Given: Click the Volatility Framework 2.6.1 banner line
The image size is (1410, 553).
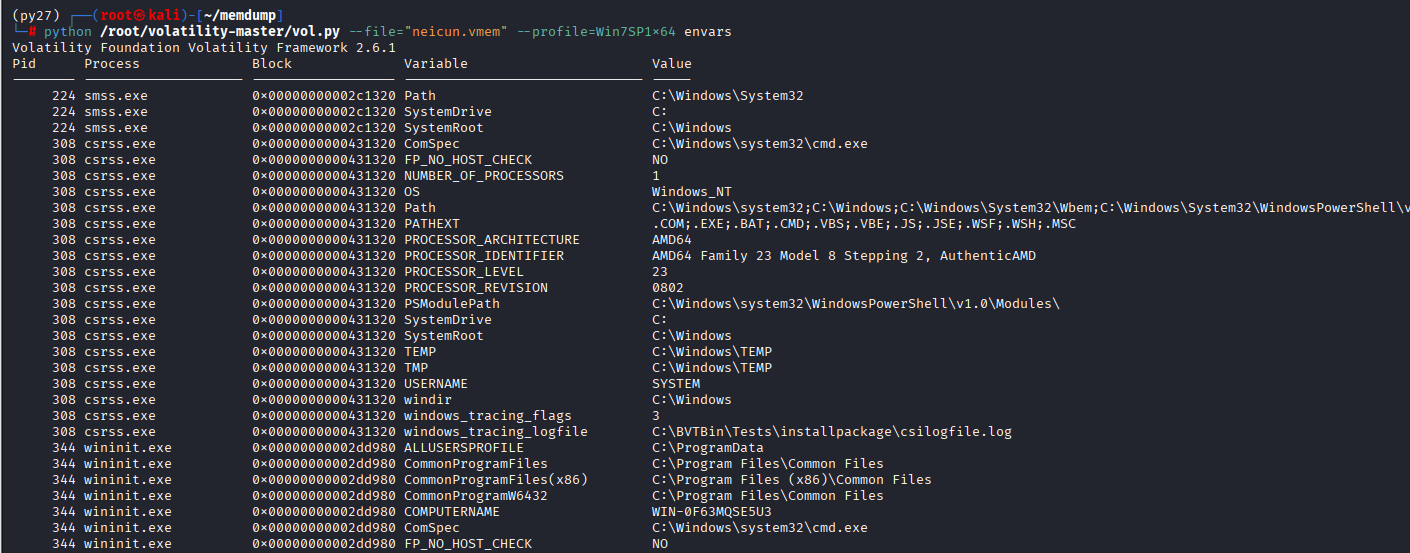Looking at the screenshot, I should click(x=204, y=48).
